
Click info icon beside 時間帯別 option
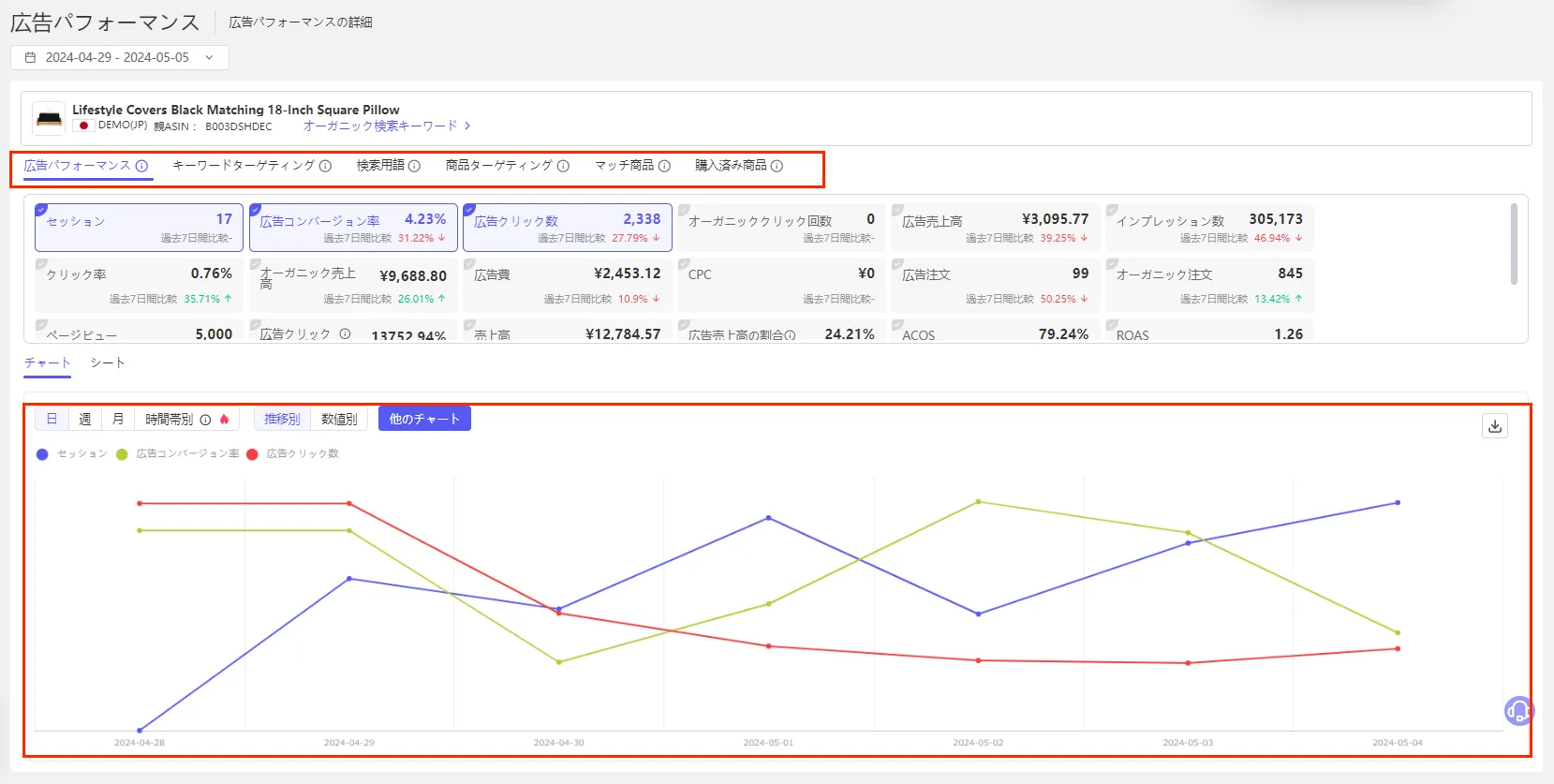(205, 420)
